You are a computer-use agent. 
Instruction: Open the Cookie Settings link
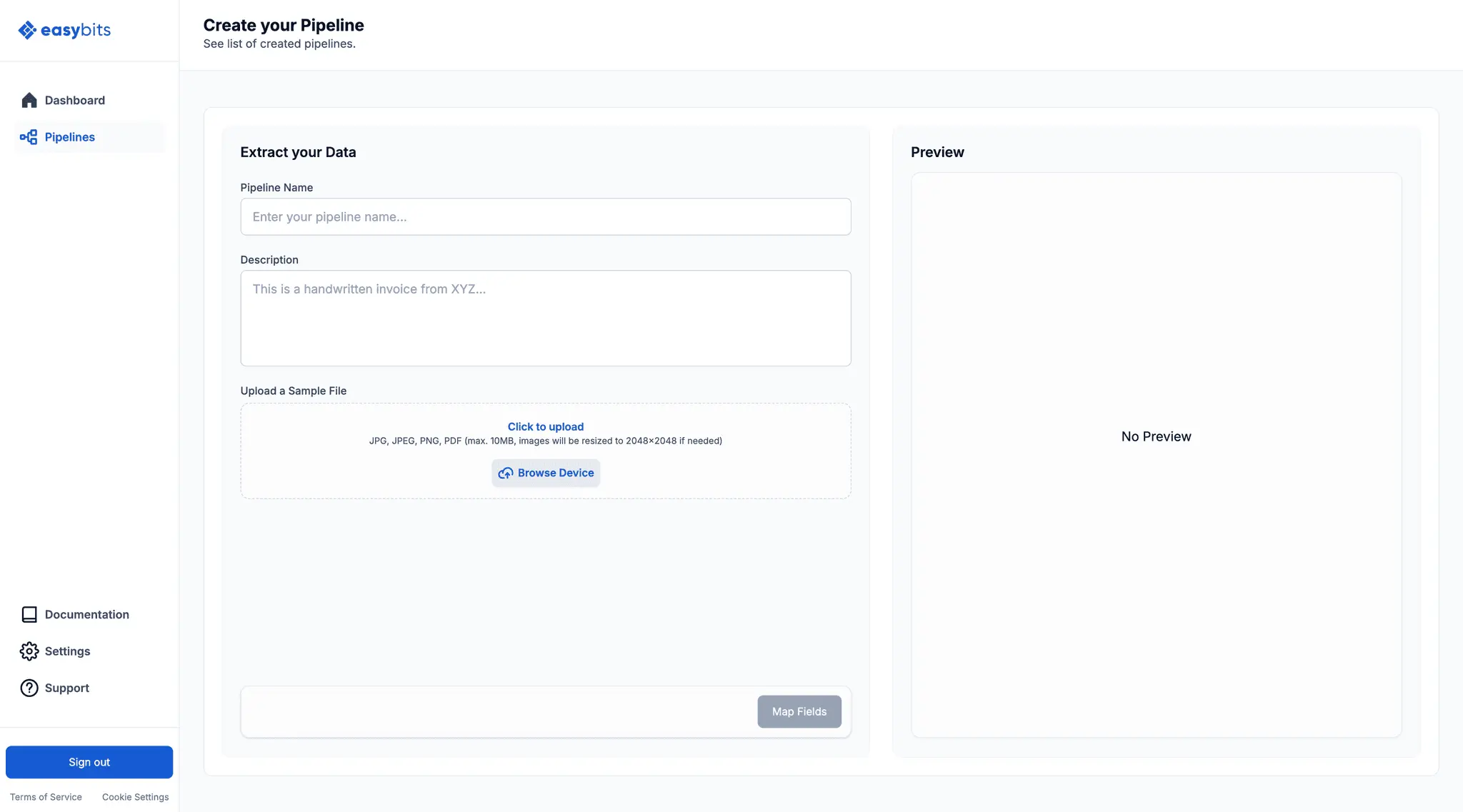pyautogui.click(x=136, y=797)
